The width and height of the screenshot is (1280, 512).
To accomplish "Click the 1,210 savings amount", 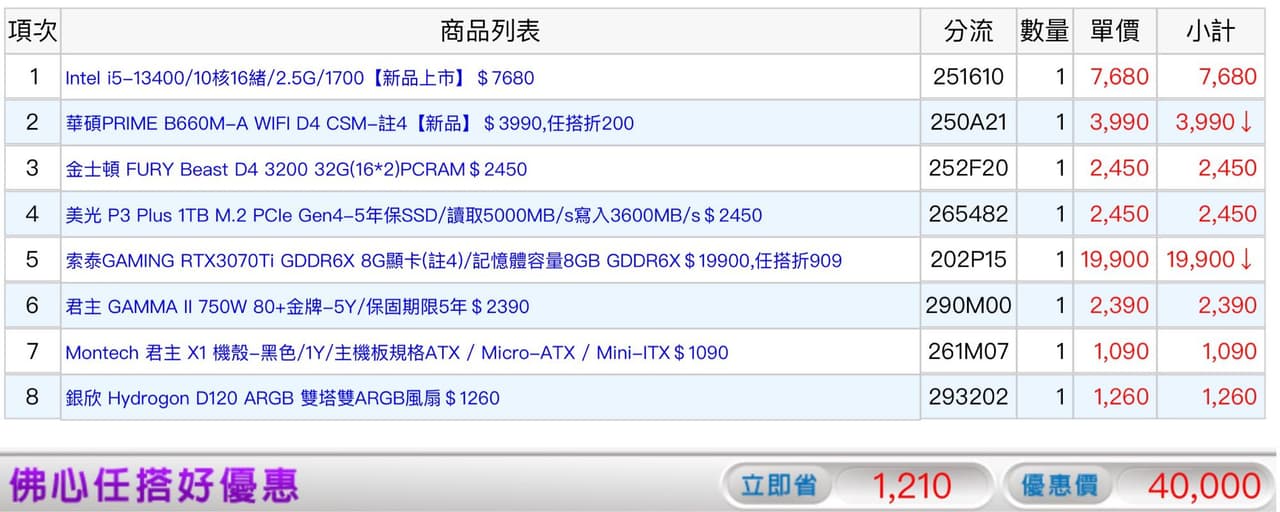I will pyautogui.click(x=911, y=486).
